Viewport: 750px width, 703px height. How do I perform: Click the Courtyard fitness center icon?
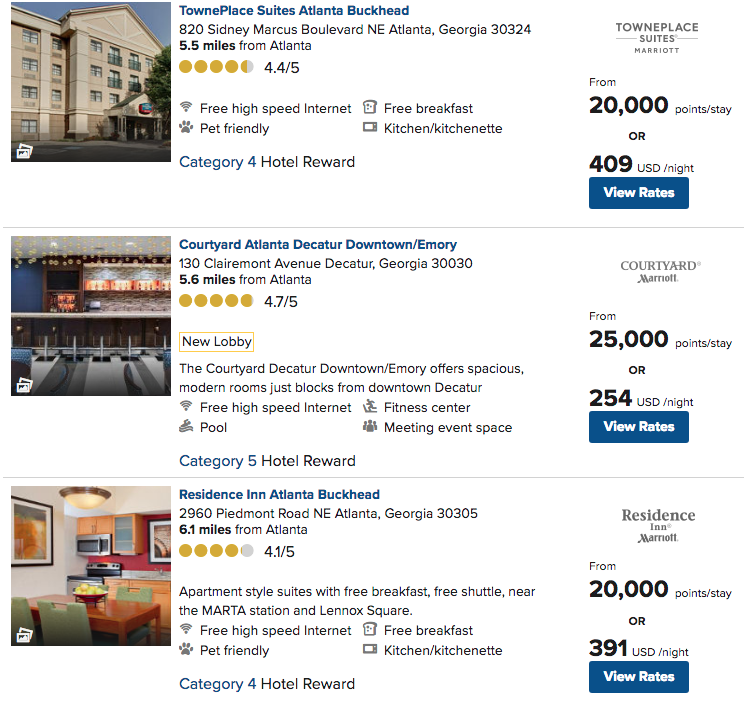[x=370, y=407]
